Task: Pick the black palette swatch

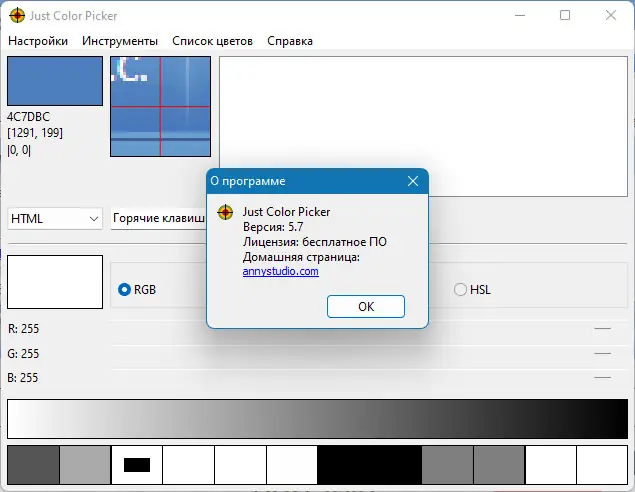Action: point(369,465)
